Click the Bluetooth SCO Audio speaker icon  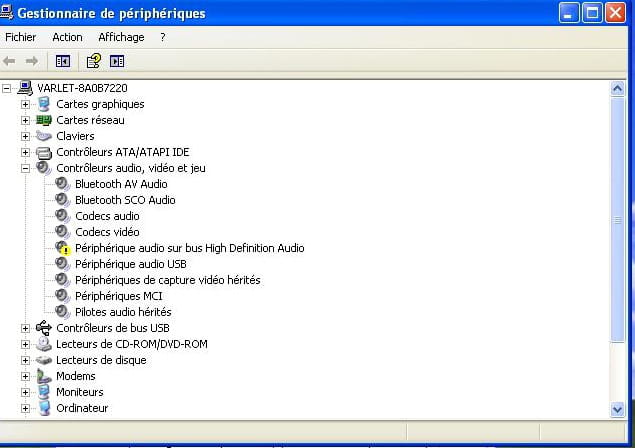pyautogui.click(x=62, y=200)
